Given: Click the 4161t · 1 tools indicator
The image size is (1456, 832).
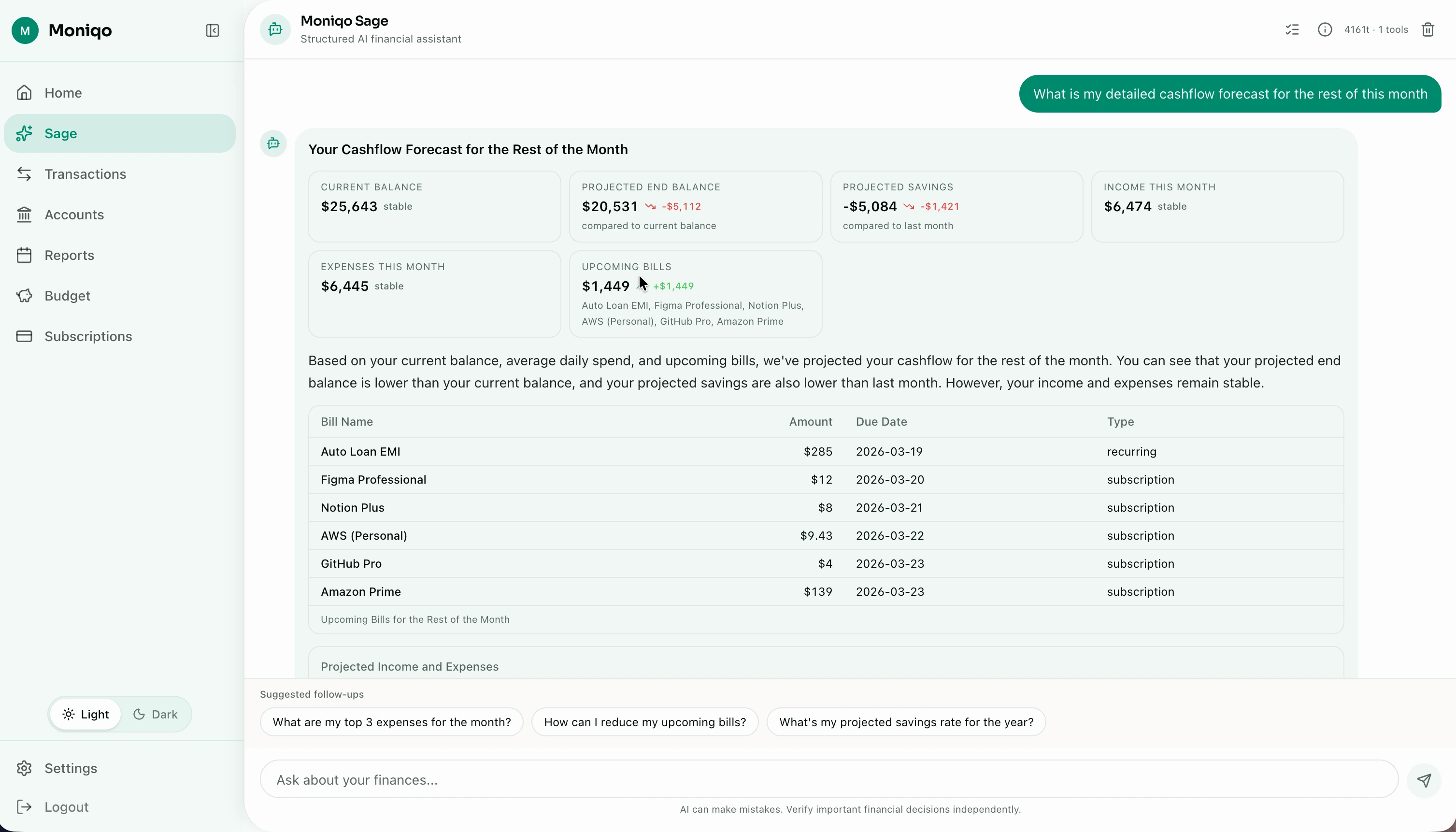Looking at the screenshot, I should pyautogui.click(x=1377, y=29).
